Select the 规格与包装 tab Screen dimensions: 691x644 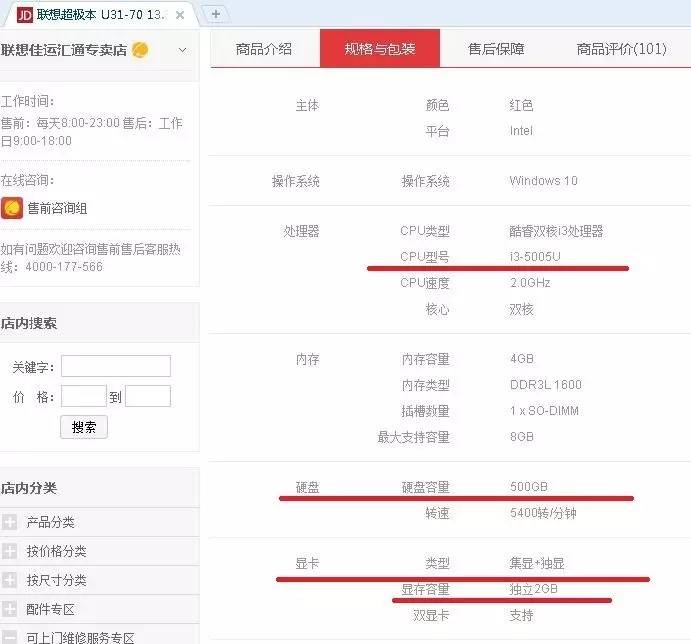(x=380, y=48)
